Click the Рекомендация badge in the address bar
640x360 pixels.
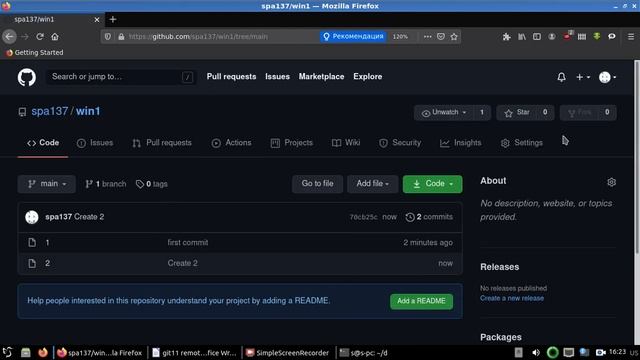[353, 36]
